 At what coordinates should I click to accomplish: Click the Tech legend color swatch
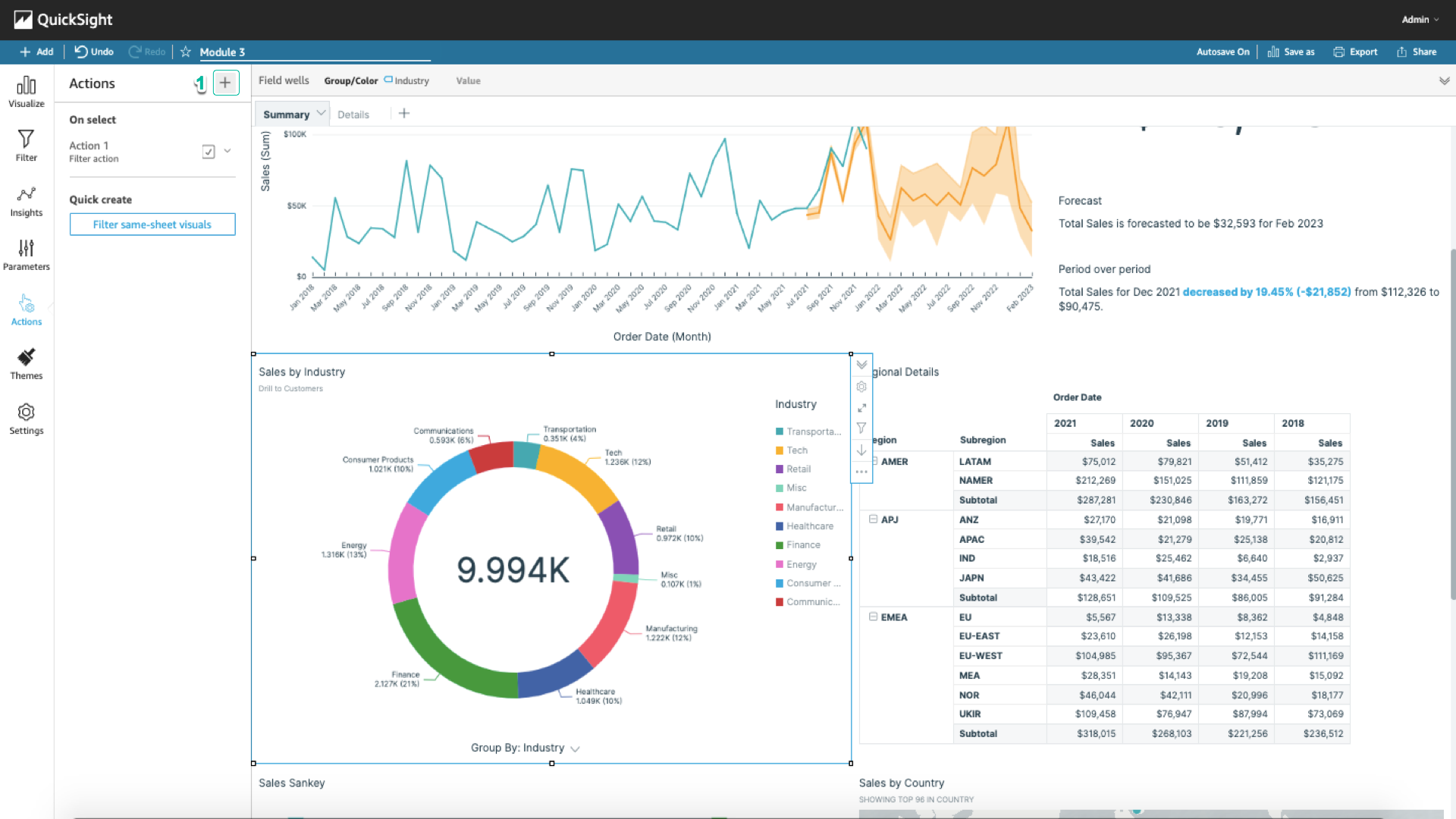coord(779,450)
